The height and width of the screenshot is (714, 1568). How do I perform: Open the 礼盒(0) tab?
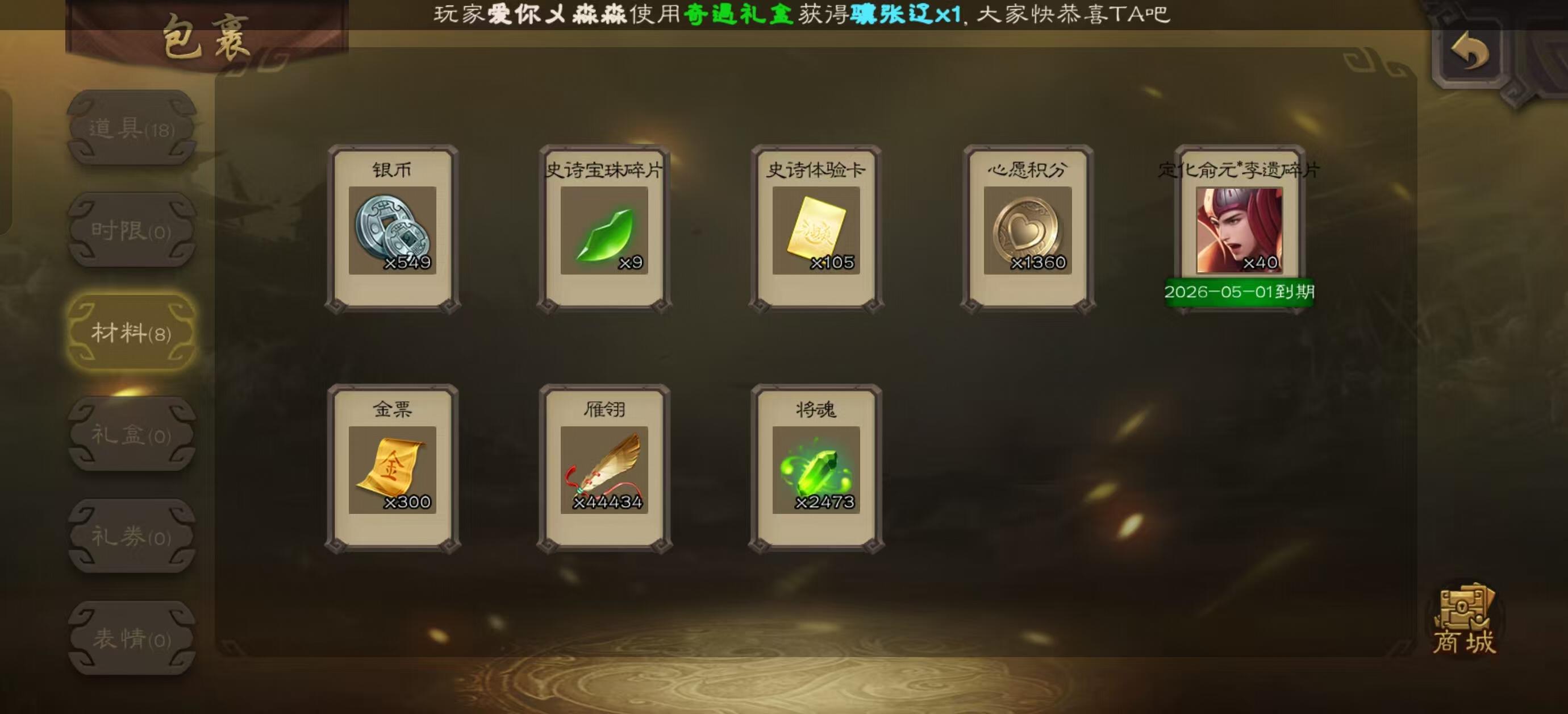131,435
